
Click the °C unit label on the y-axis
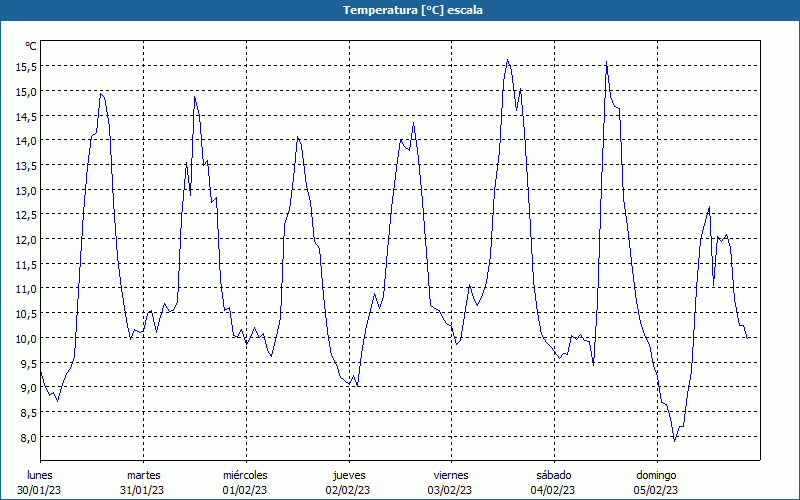31,46
